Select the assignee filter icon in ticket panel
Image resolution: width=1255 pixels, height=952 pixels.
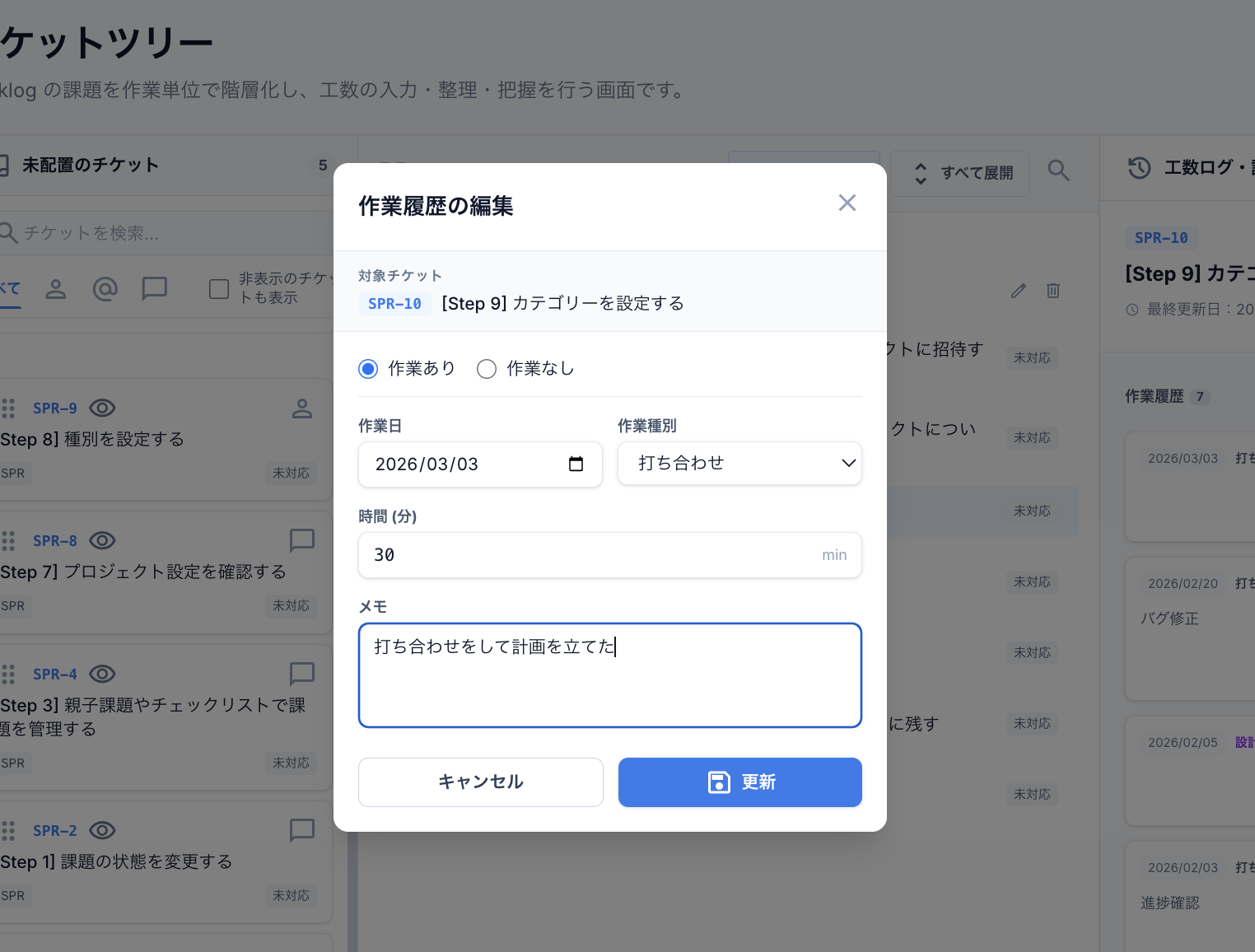[x=56, y=289]
